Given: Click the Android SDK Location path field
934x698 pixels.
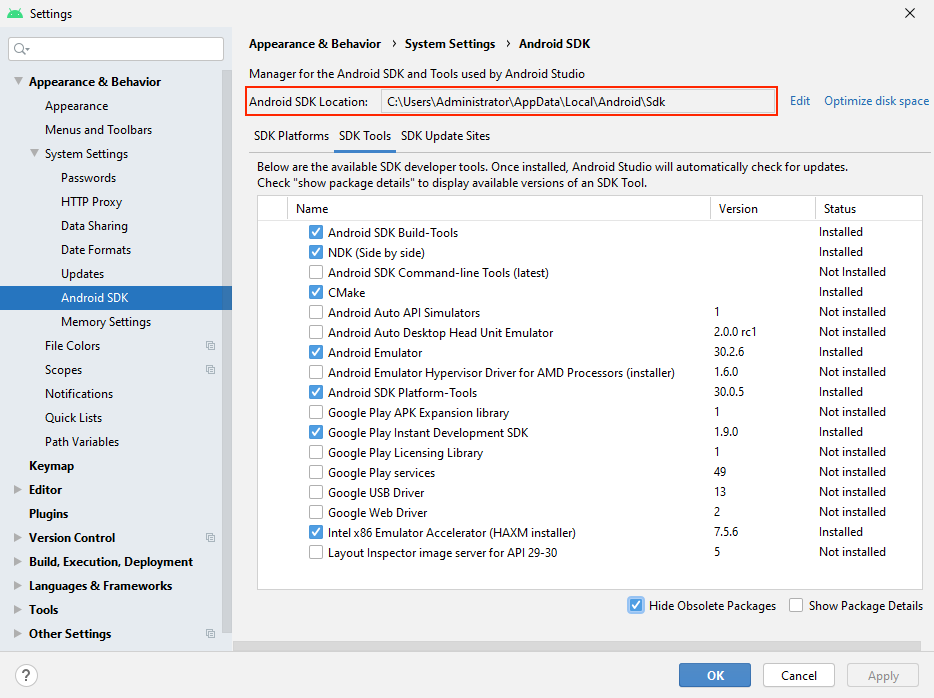Looking at the screenshot, I should (577, 101).
